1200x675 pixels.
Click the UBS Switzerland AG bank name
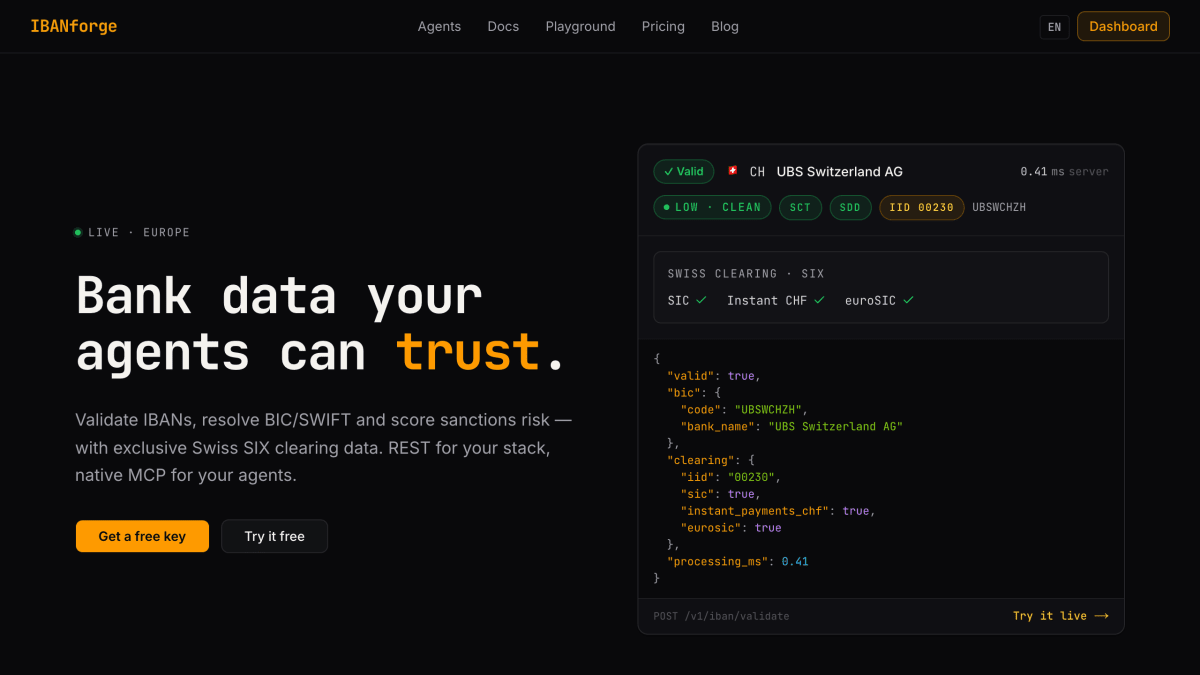840,171
